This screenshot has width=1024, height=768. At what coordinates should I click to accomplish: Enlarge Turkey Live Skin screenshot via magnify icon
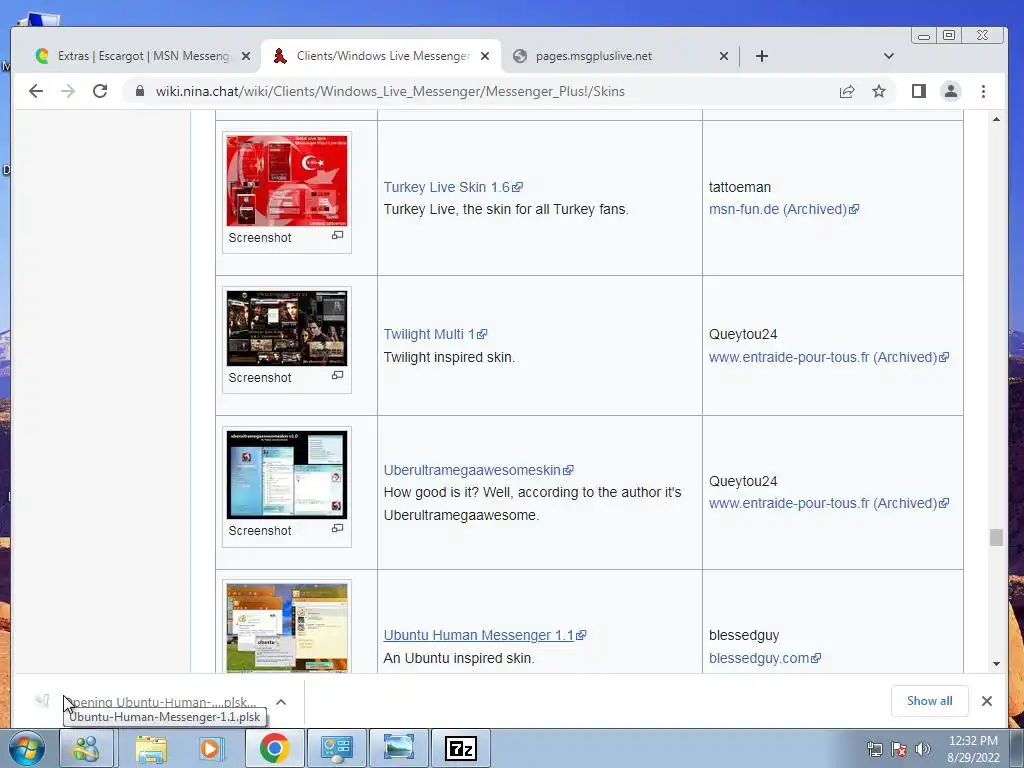(337, 235)
